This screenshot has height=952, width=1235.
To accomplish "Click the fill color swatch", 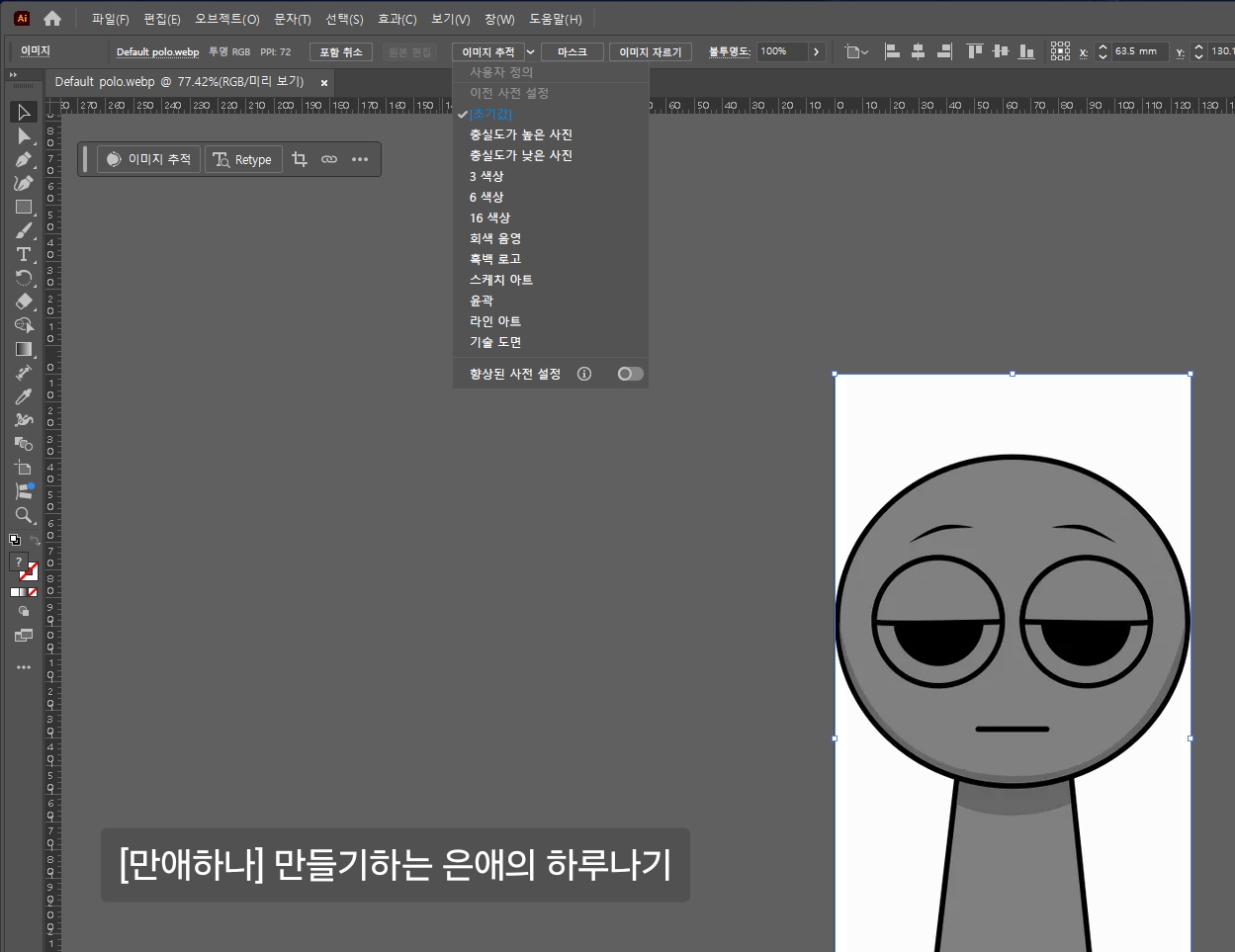I will (x=19, y=563).
